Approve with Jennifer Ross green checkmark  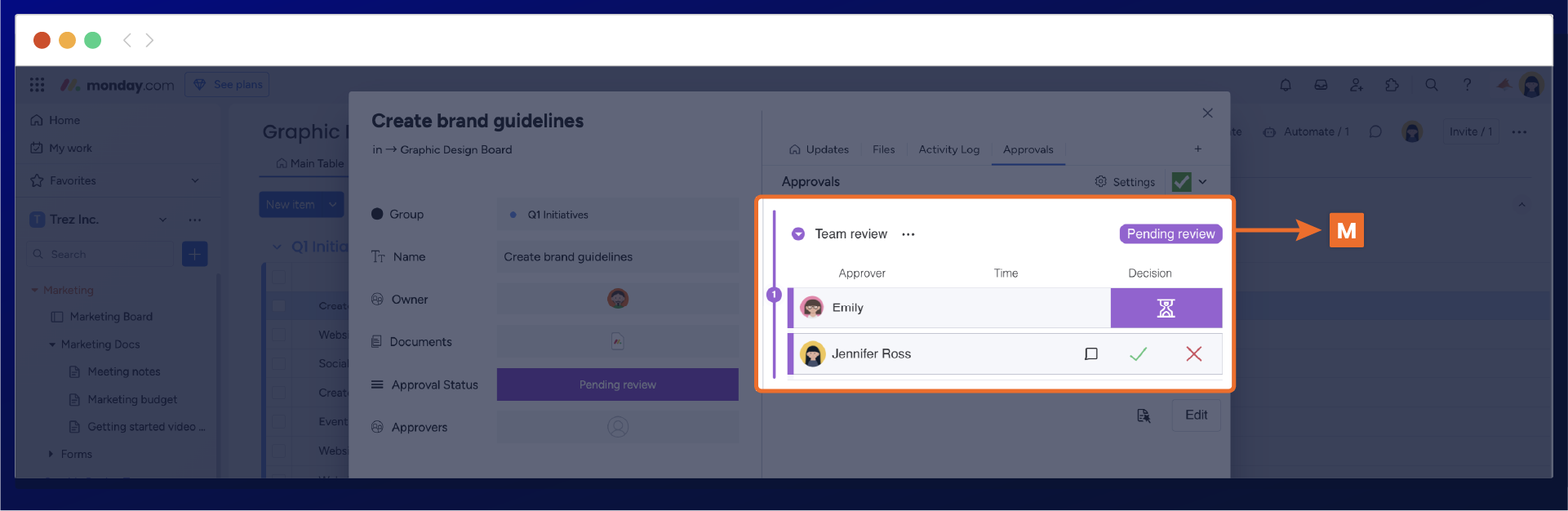[x=1138, y=353]
